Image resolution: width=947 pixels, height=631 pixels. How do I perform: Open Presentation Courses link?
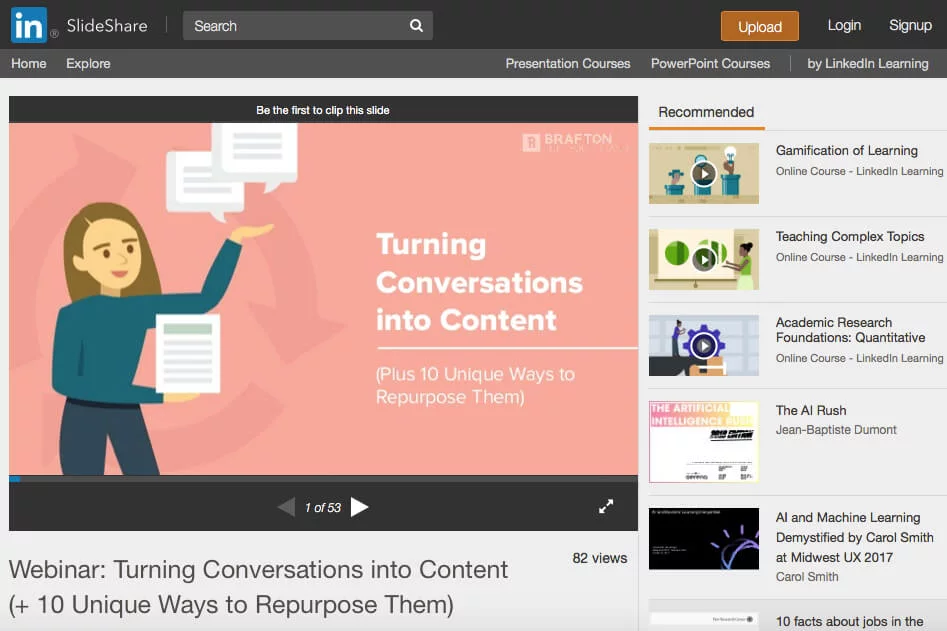[x=567, y=63]
